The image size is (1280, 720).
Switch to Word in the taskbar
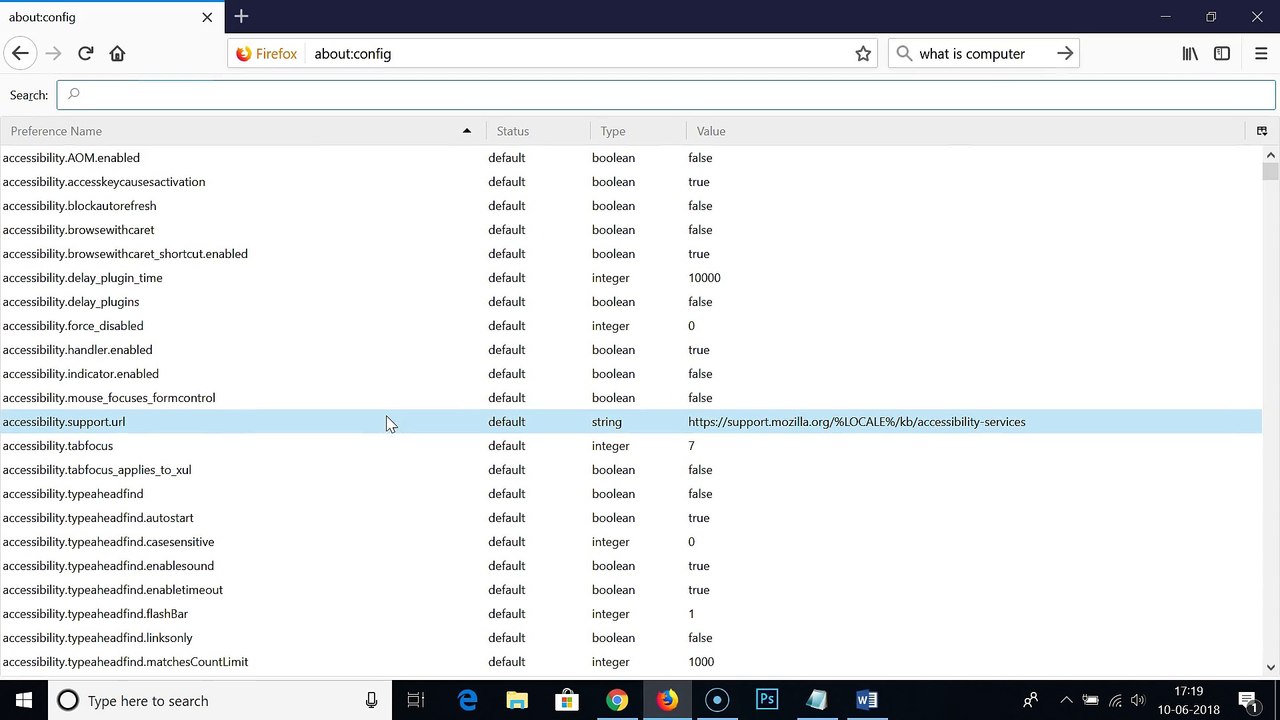[x=867, y=700]
